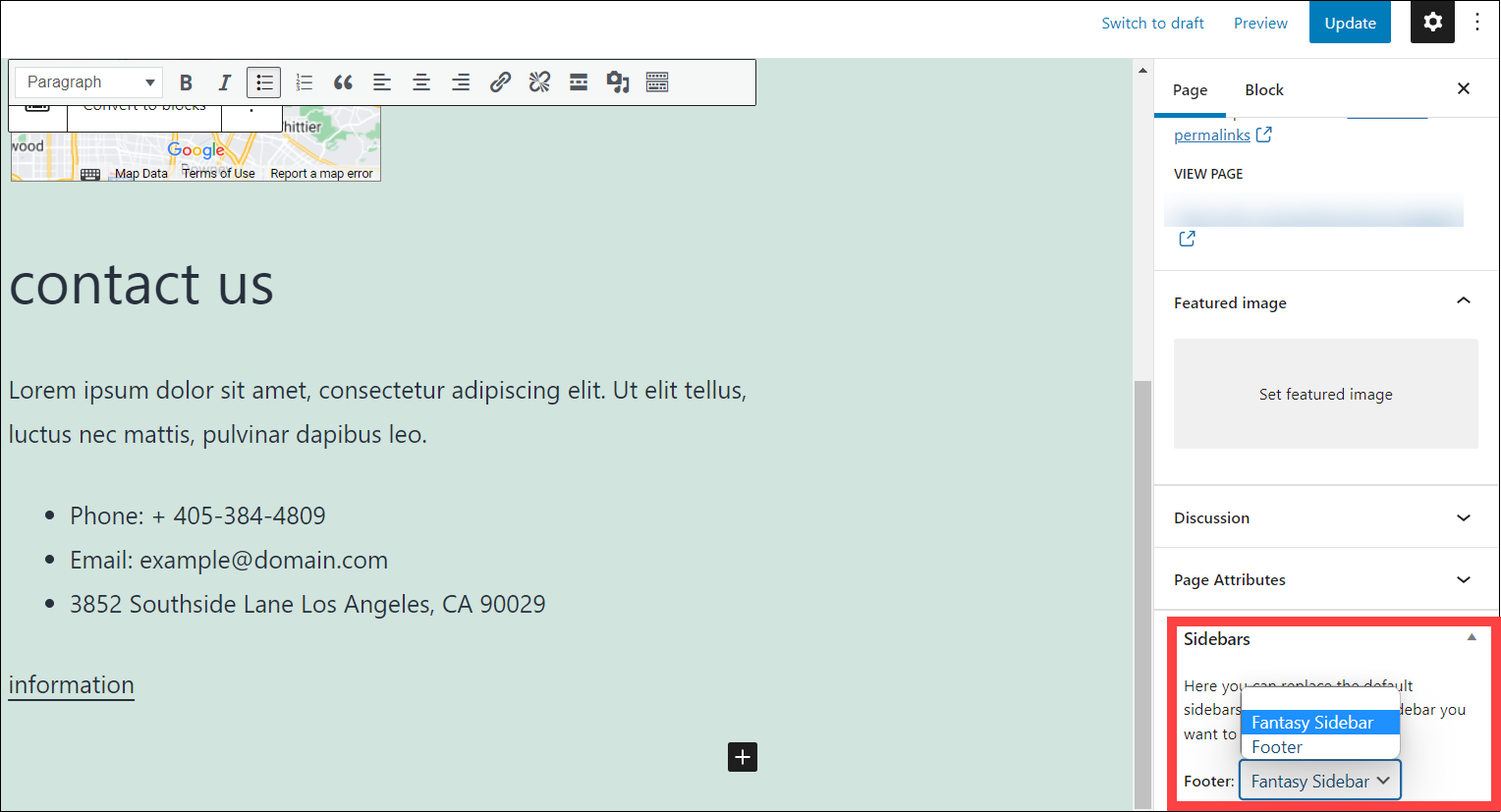Click Set featured image
The image size is (1501, 812).
(1326, 394)
